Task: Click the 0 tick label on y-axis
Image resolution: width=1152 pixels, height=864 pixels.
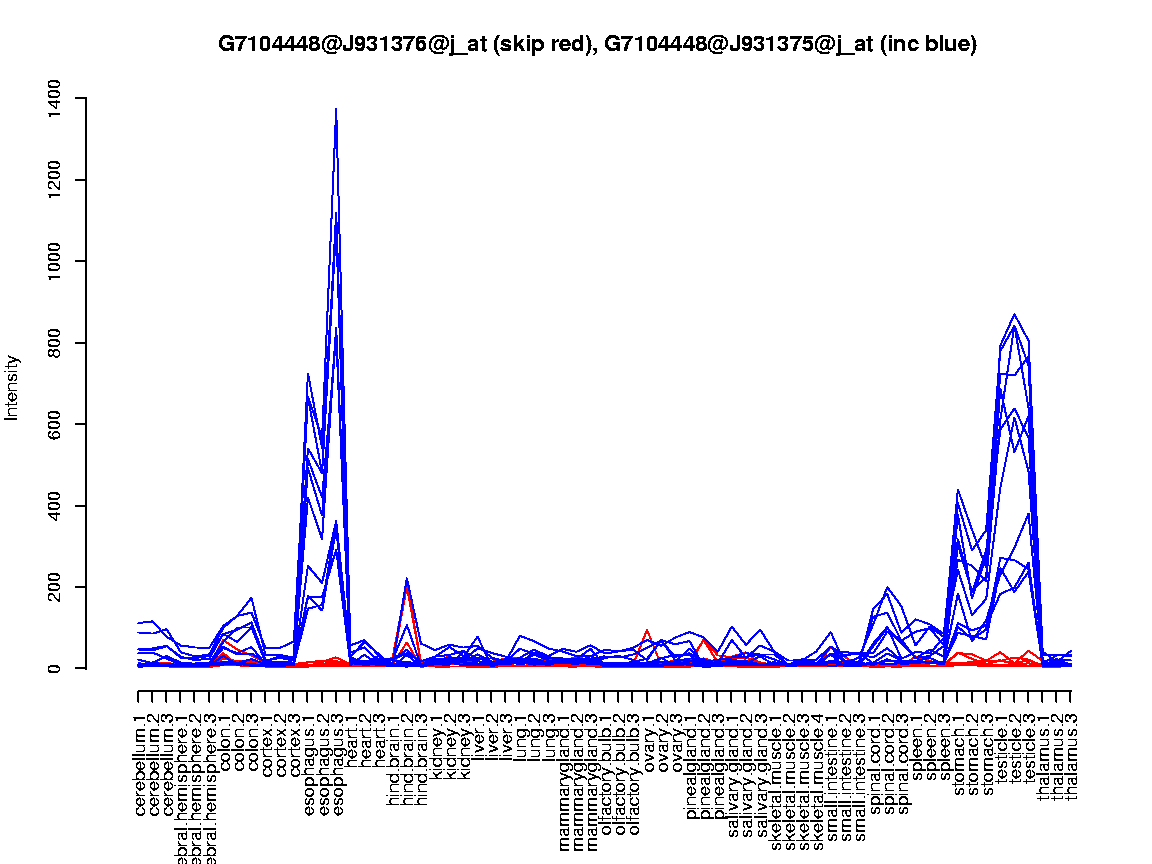Action: click(54, 668)
